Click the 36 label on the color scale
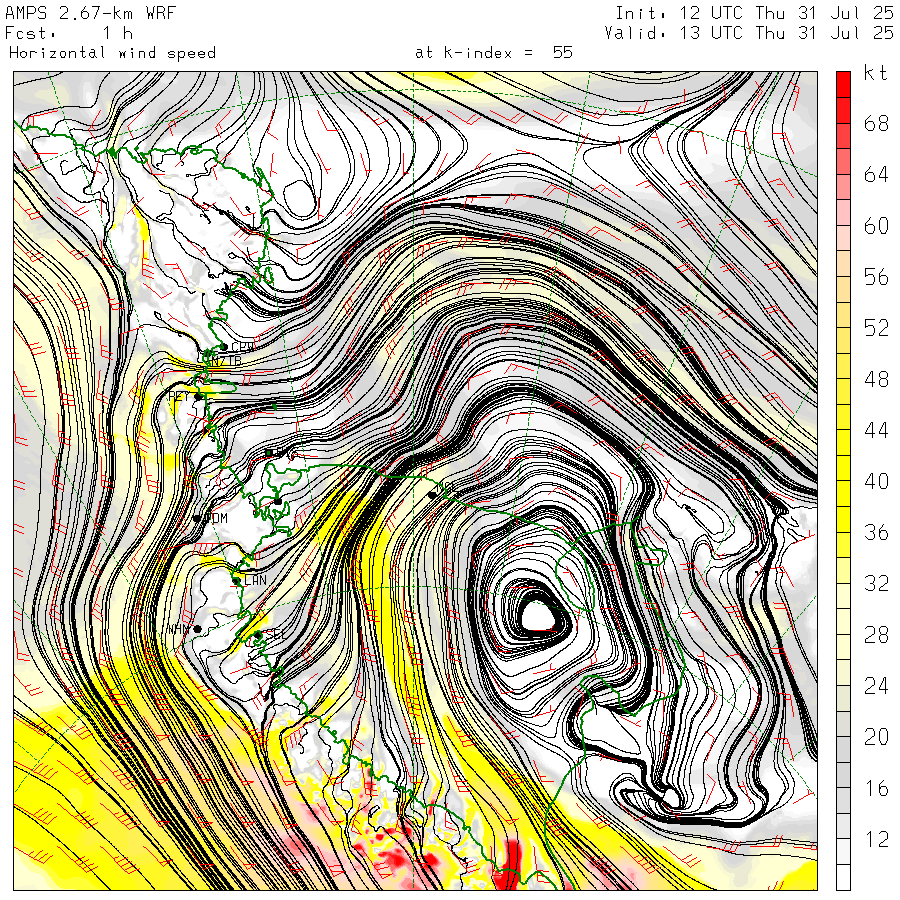This screenshot has width=900, height=900. point(876,533)
